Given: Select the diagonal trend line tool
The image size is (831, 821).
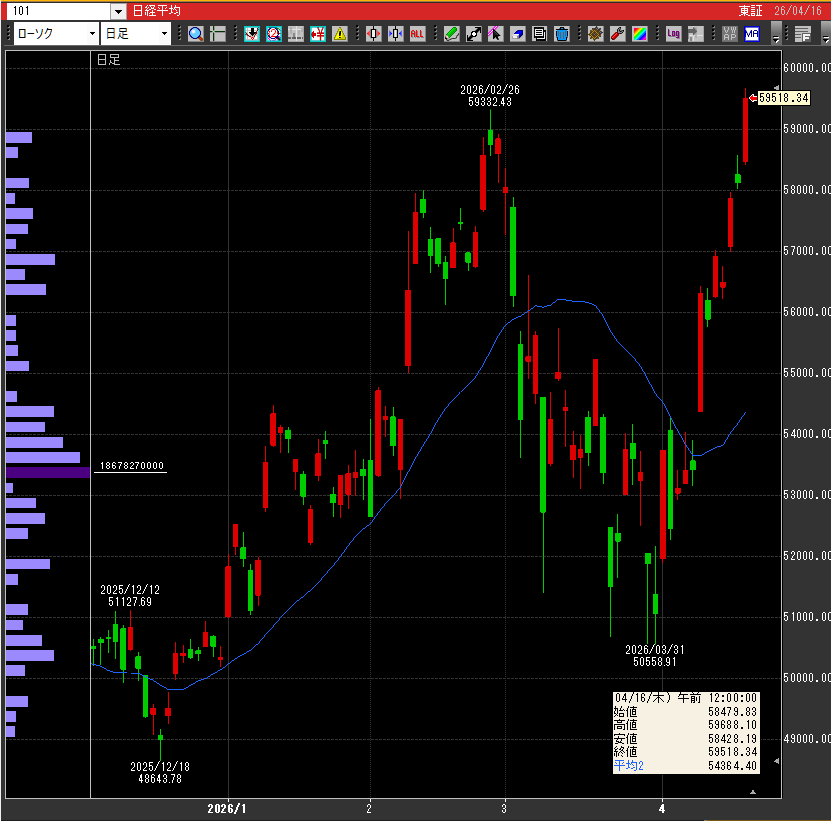Looking at the screenshot, I should (x=473, y=34).
